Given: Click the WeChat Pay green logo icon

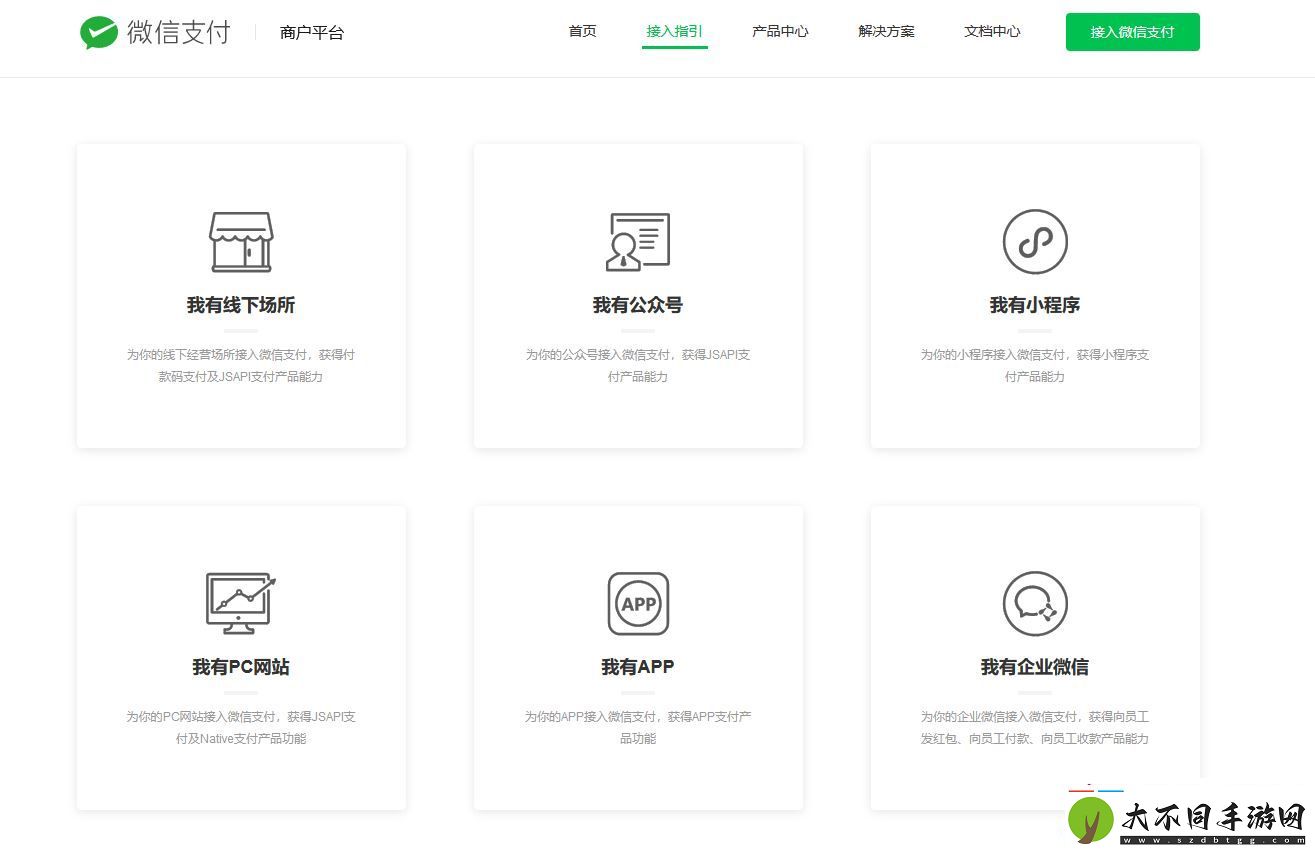Looking at the screenshot, I should (99, 32).
